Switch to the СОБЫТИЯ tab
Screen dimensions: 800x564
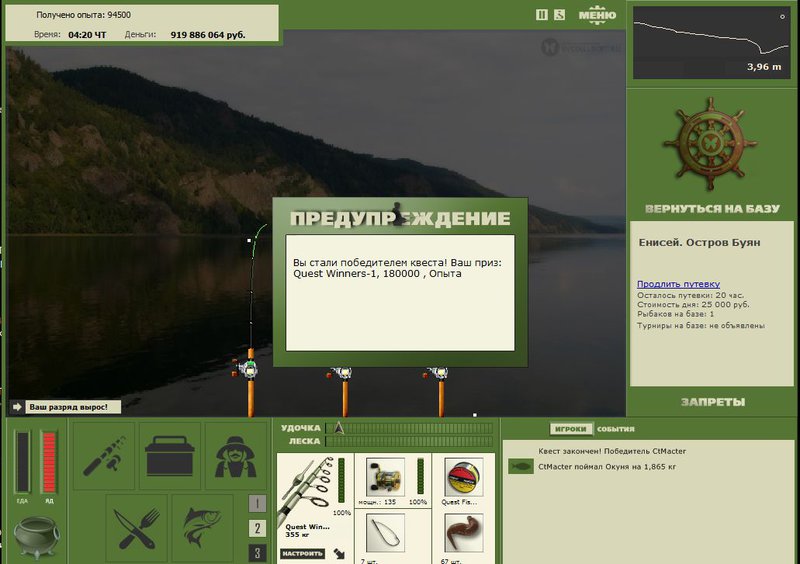616,429
